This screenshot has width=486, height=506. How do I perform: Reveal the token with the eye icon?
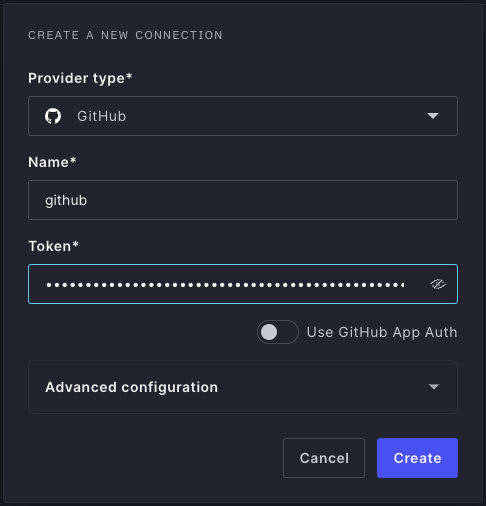tap(438, 284)
